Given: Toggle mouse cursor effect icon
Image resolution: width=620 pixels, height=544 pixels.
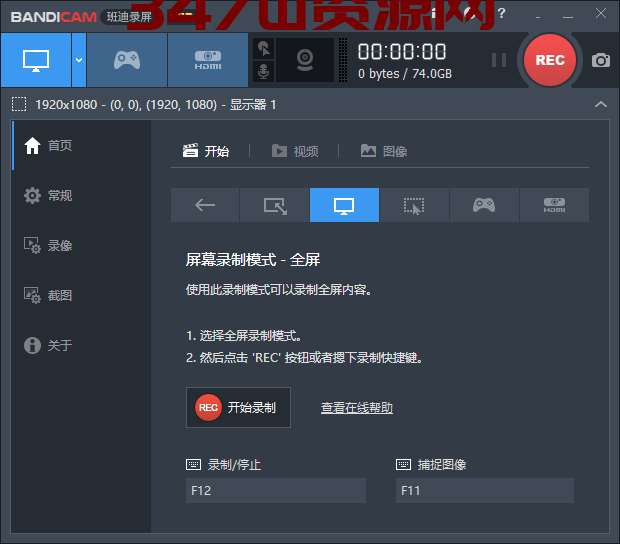Looking at the screenshot, I should click(264, 49).
